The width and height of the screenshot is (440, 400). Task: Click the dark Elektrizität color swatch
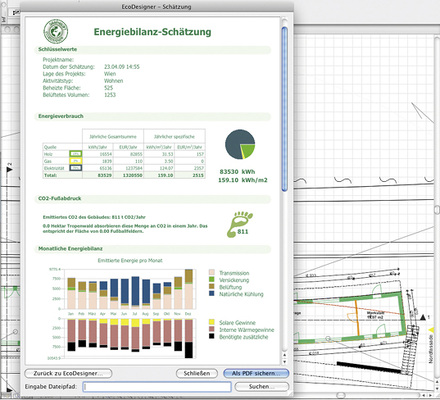pyautogui.click(x=76, y=168)
